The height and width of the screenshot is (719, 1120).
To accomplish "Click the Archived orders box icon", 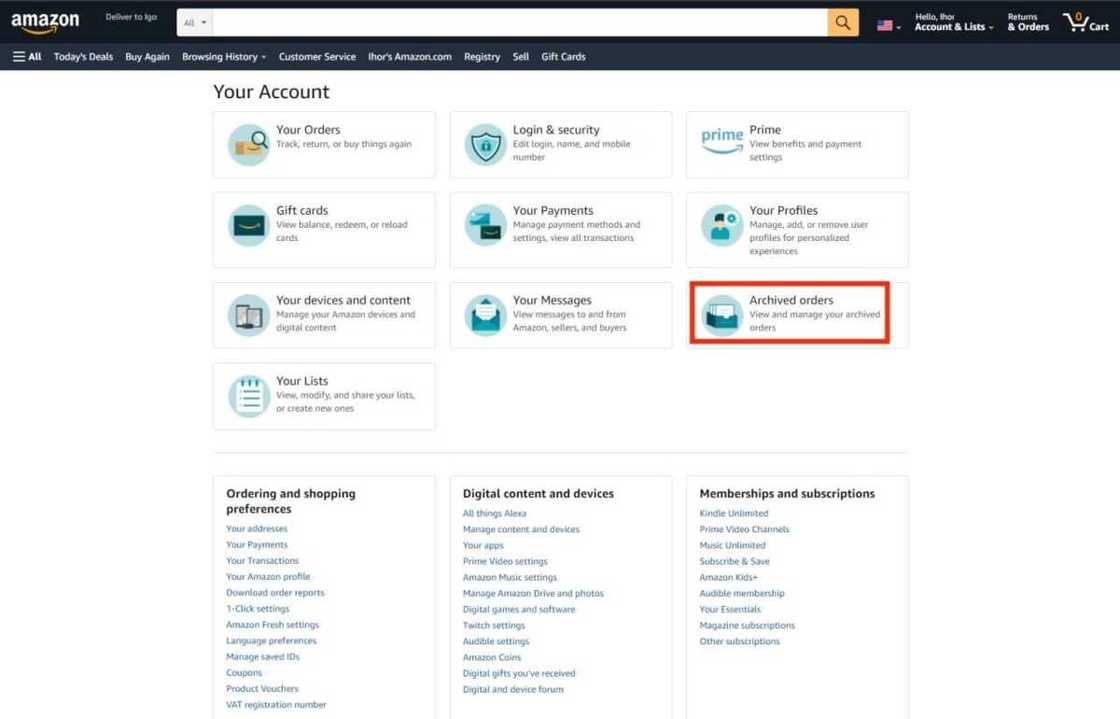I will [x=722, y=315].
